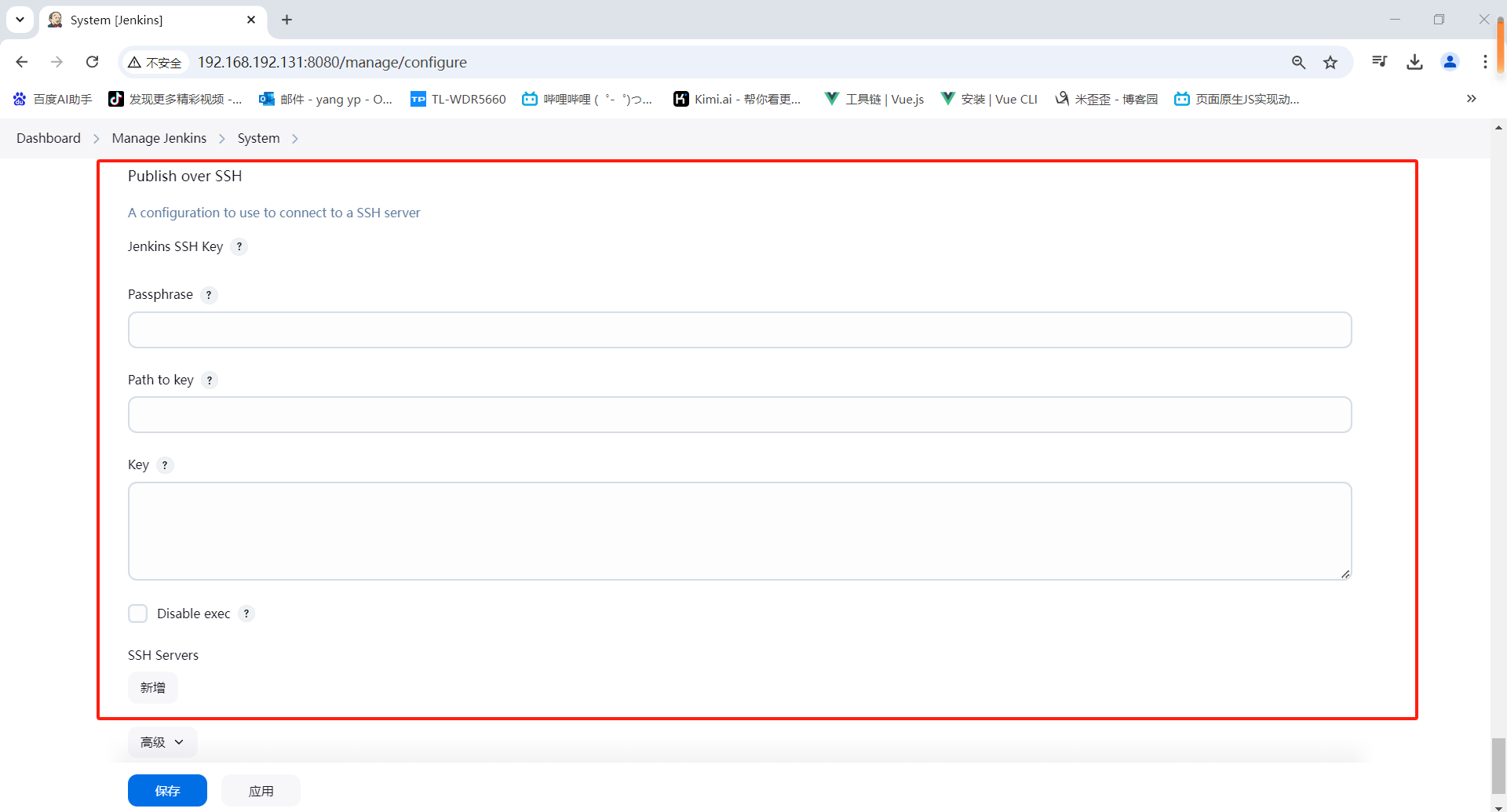Click the browser back arrow
This screenshot has height=812, width=1507.
pos(22,62)
